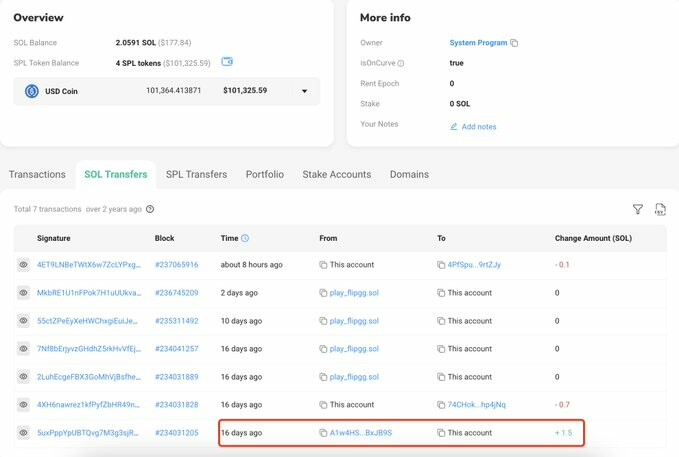Export transfers with the CSV icon
The image size is (679, 457).
pos(660,210)
